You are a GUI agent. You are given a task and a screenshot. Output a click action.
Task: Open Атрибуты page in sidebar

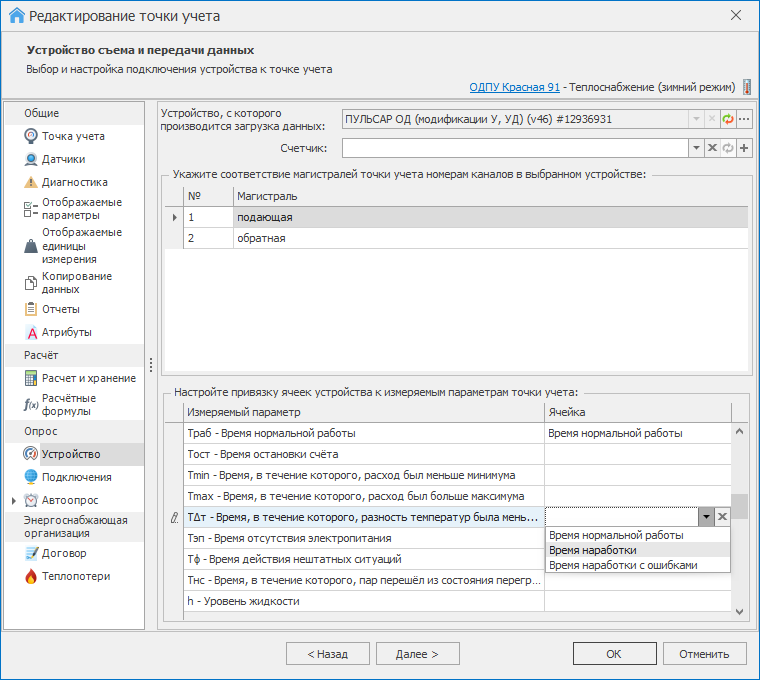click(x=66, y=332)
